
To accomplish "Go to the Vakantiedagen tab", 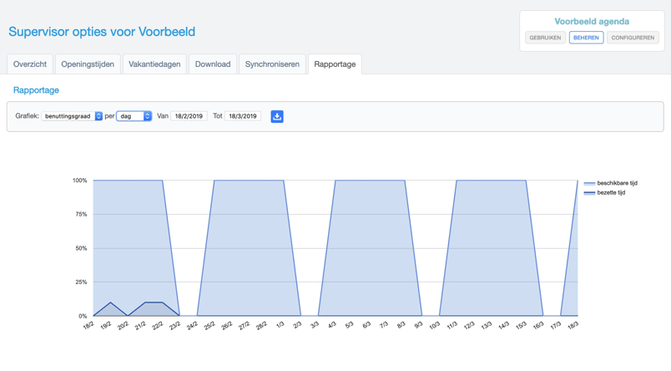I will [x=154, y=64].
